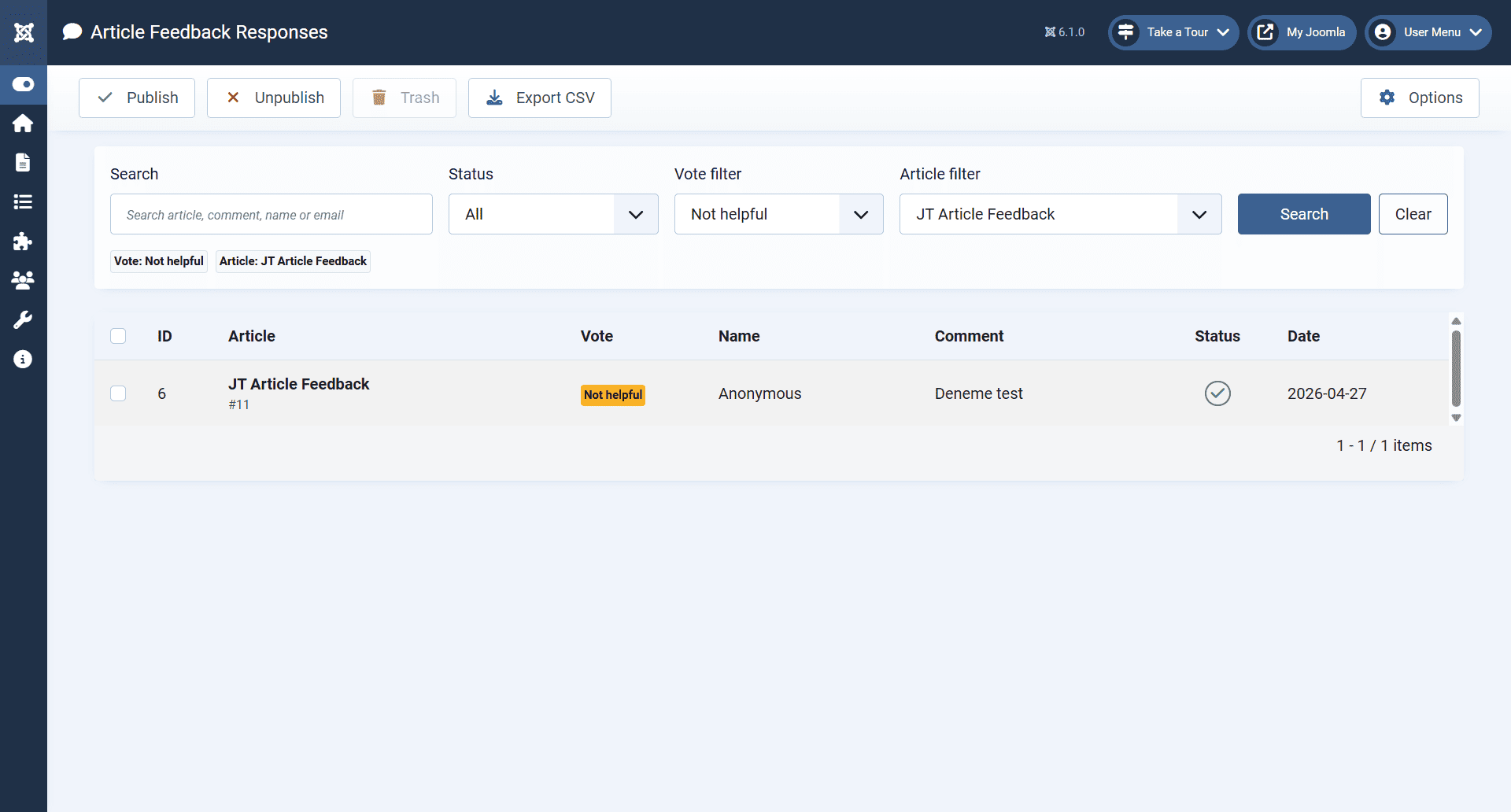
Task: Open the User Menu in header
Action: (1428, 32)
